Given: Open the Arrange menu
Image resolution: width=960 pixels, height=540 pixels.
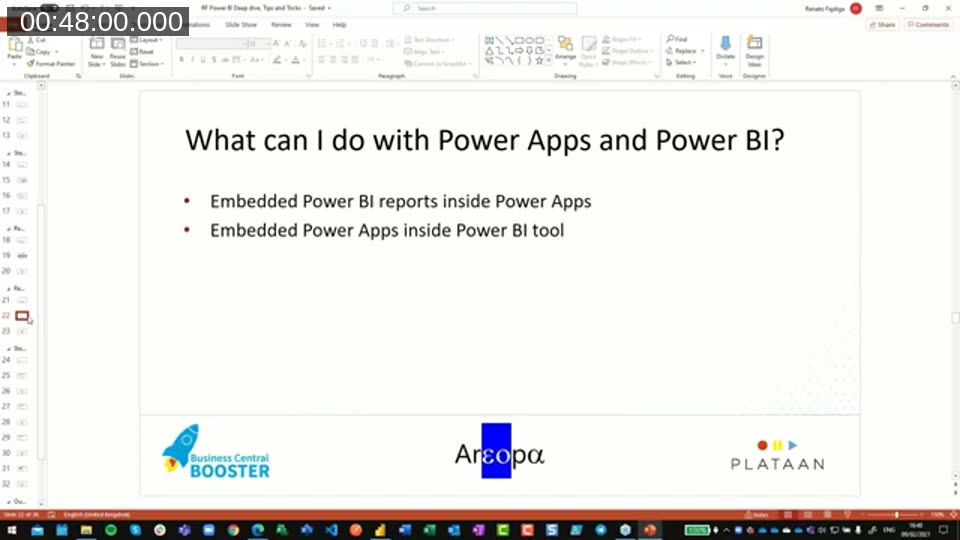Looking at the screenshot, I should [x=565, y=50].
